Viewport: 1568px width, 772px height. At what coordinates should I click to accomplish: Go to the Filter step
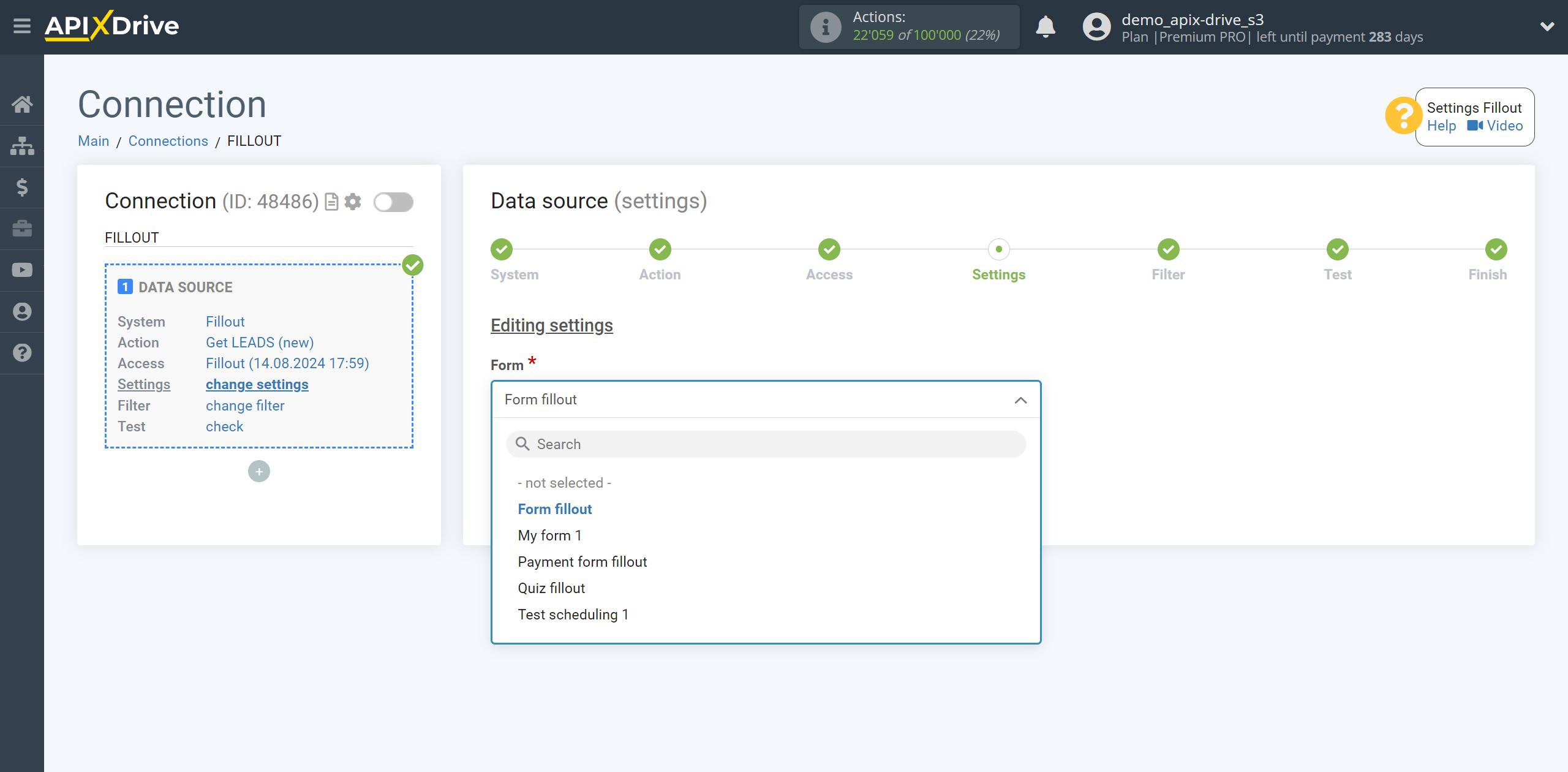coord(1168,249)
